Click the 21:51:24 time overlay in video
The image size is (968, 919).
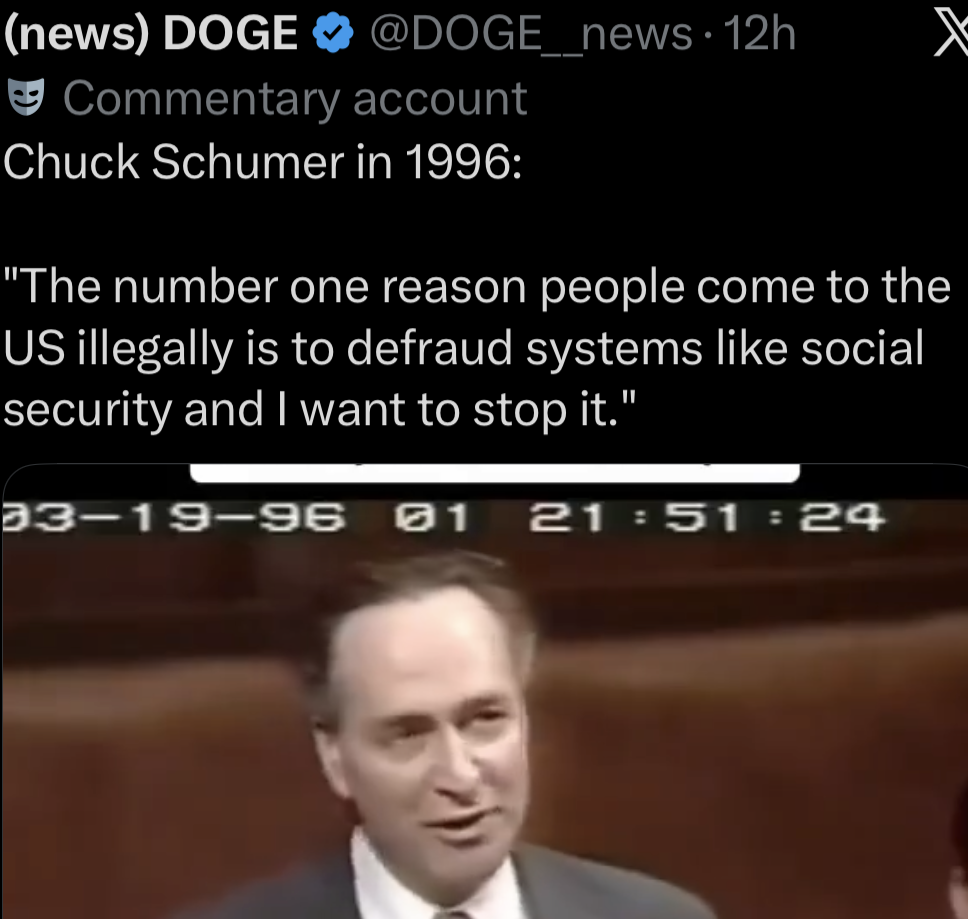[707, 517]
